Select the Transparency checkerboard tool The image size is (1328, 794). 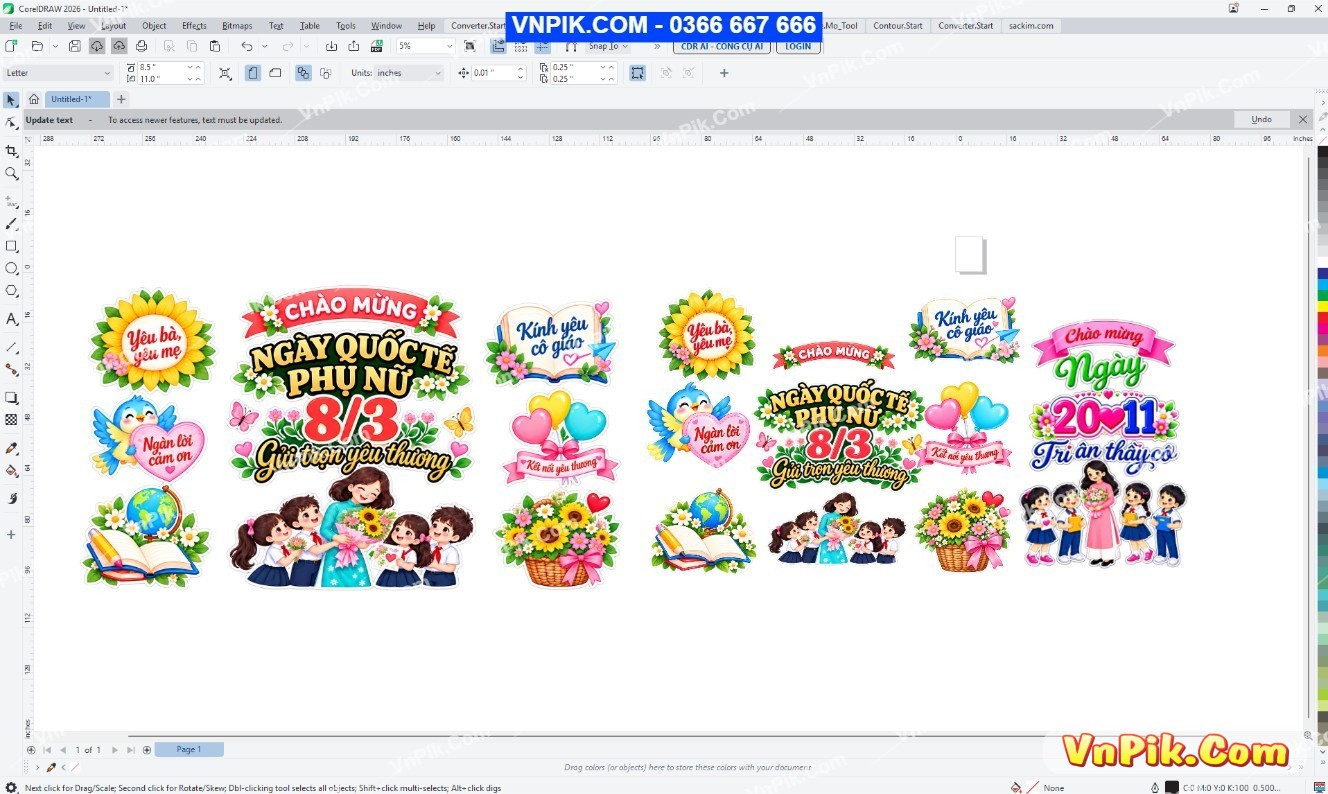coord(11,420)
